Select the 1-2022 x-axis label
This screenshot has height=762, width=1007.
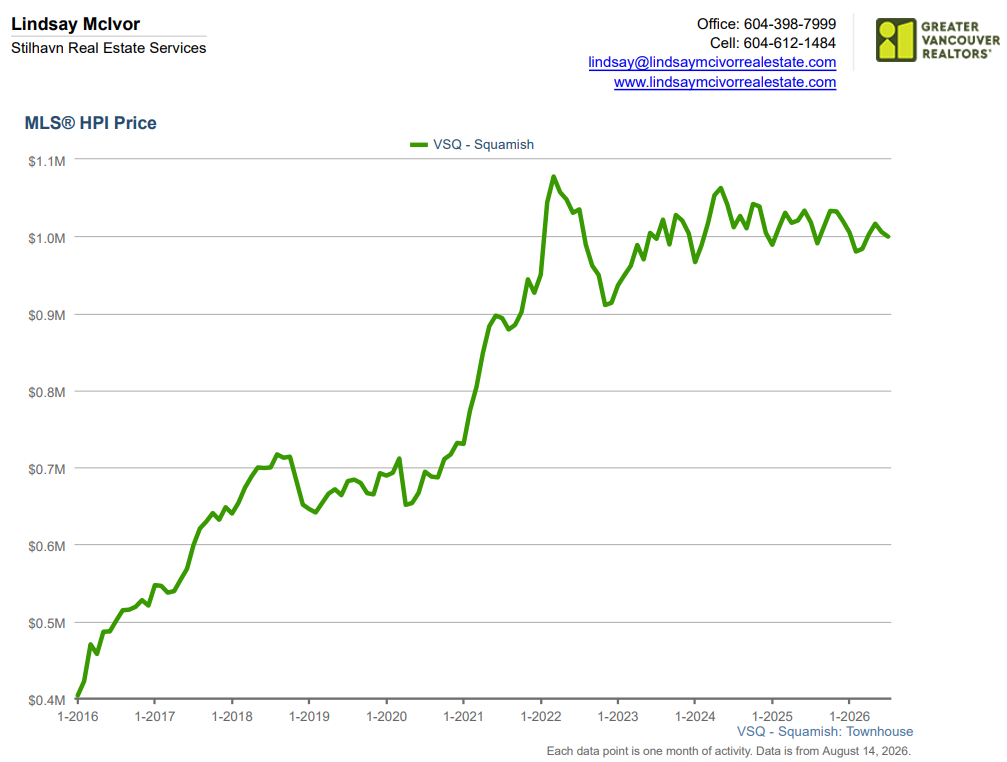pyautogui.click(x=541, y=716)
